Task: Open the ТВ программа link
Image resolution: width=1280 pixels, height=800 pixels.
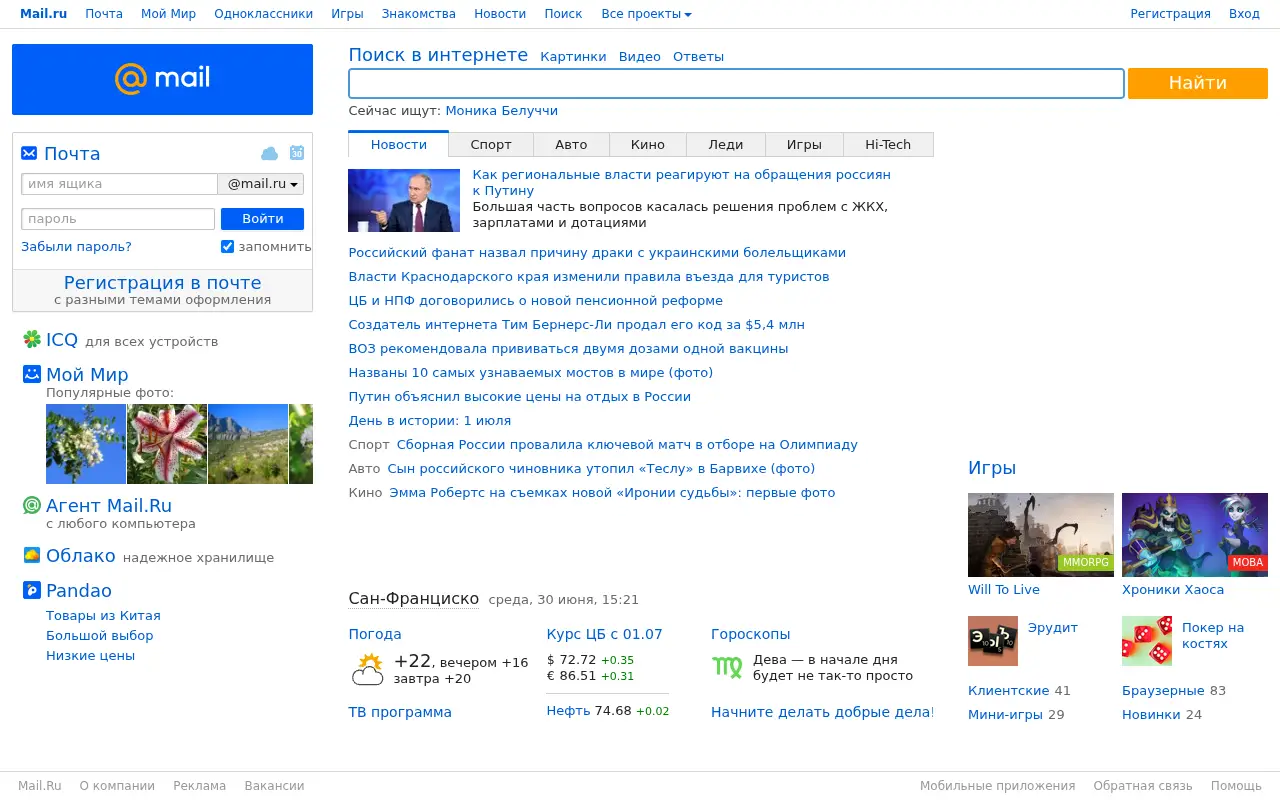Action: coord(400,712)
